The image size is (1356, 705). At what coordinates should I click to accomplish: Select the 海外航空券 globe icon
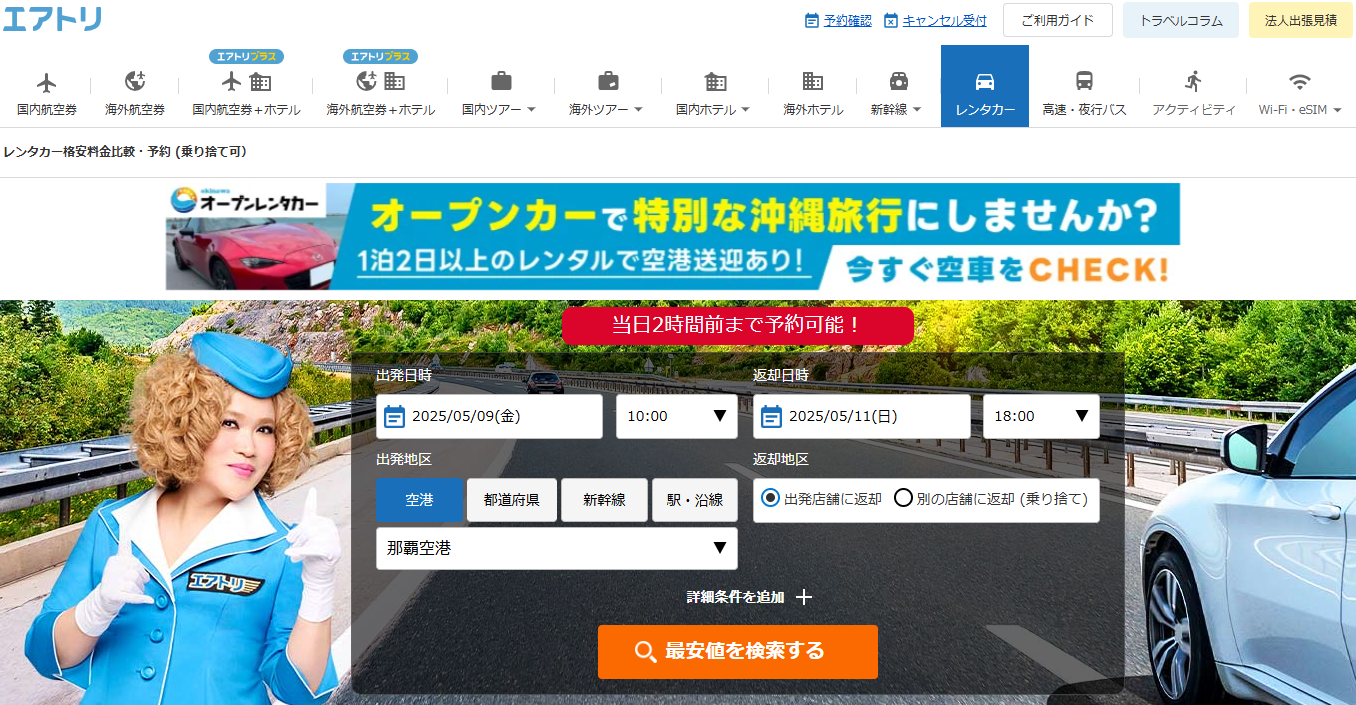[135, 82]
